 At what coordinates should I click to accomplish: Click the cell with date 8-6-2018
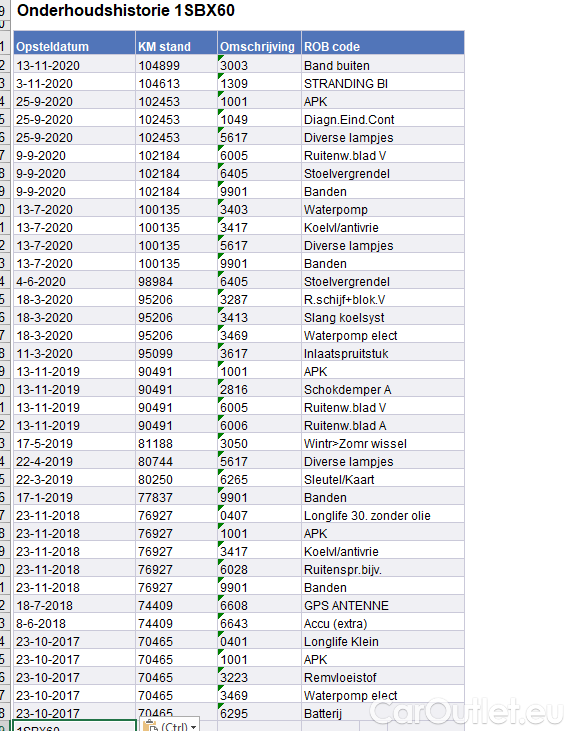point(75,623)
